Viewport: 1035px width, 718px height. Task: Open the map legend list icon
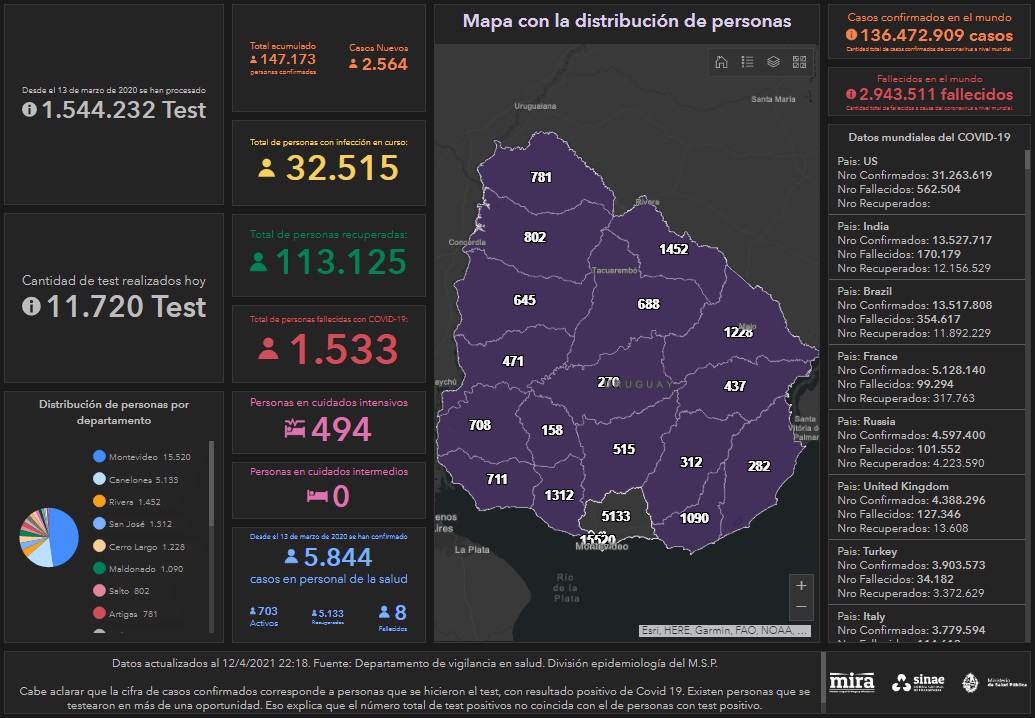(x=747, y=62)
